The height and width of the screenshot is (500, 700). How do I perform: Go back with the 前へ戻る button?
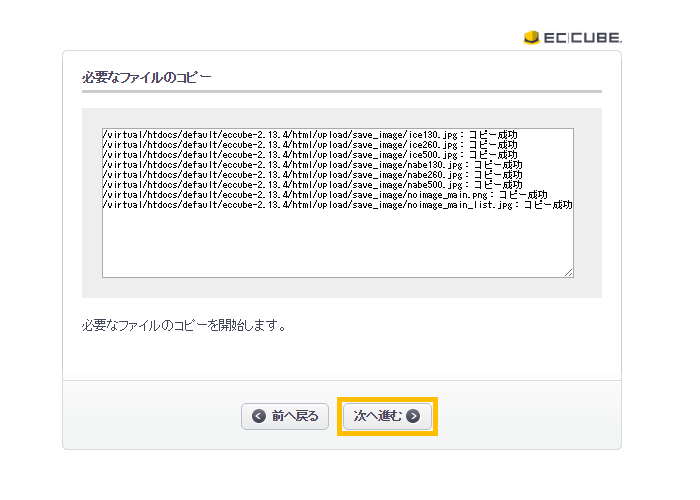285,416
